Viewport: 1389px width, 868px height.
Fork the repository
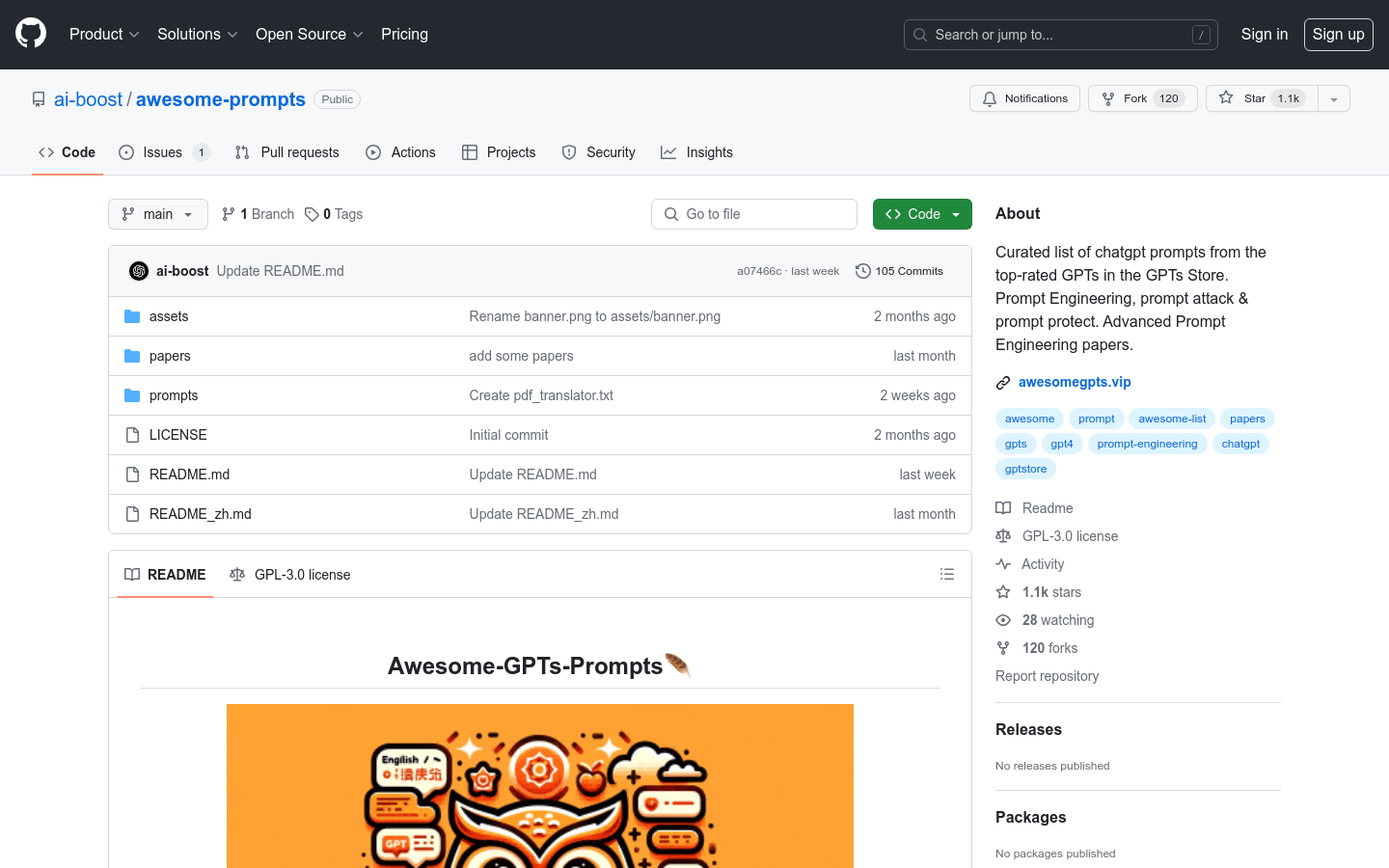[1142, 98]
